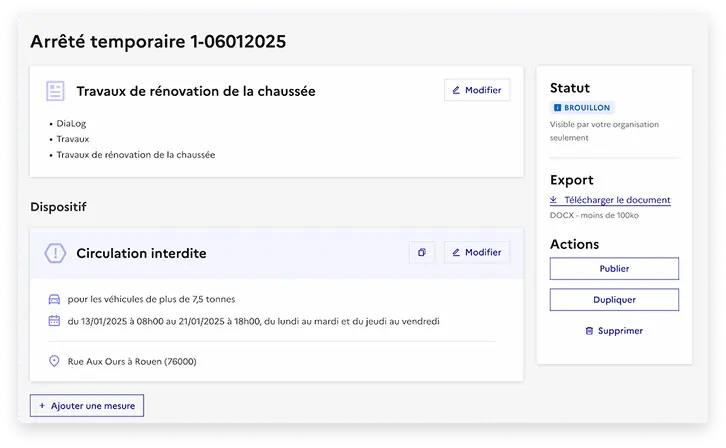The width and height of the screenshot is (726, 448).
Task: Publish the order with the Publier button
Action: pyautogui.click(x=614, y=268)
